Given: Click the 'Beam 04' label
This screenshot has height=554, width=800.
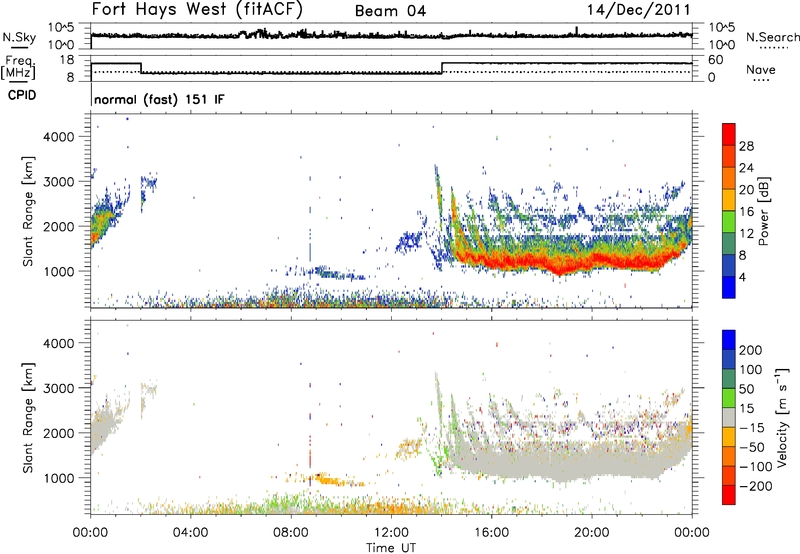Looking at the screenshot, I should pos(390,11).
